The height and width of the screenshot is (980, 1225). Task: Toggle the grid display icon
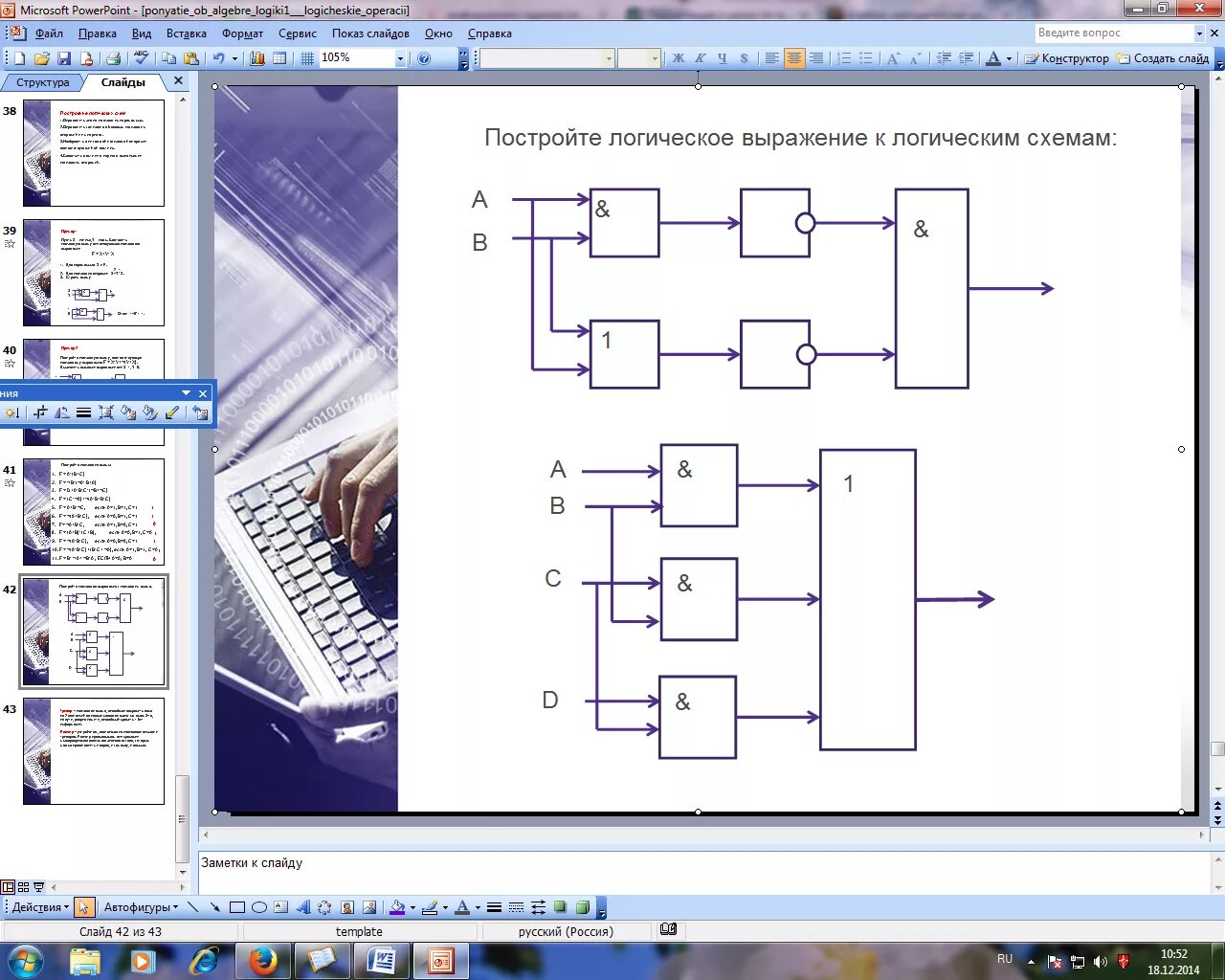(x=307, y=58)
